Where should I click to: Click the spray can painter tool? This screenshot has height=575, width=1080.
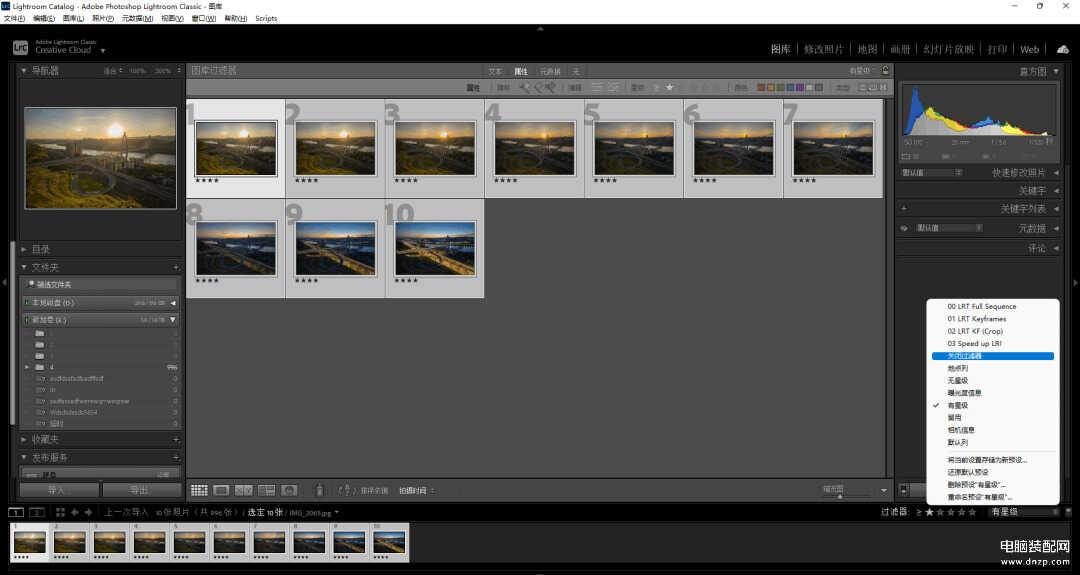(319, 490)
